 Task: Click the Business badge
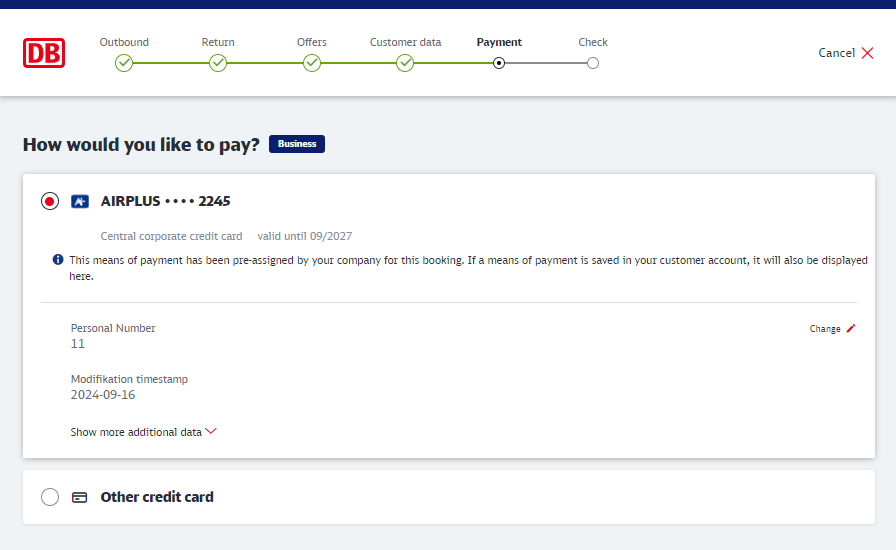(x=297, y=144)
